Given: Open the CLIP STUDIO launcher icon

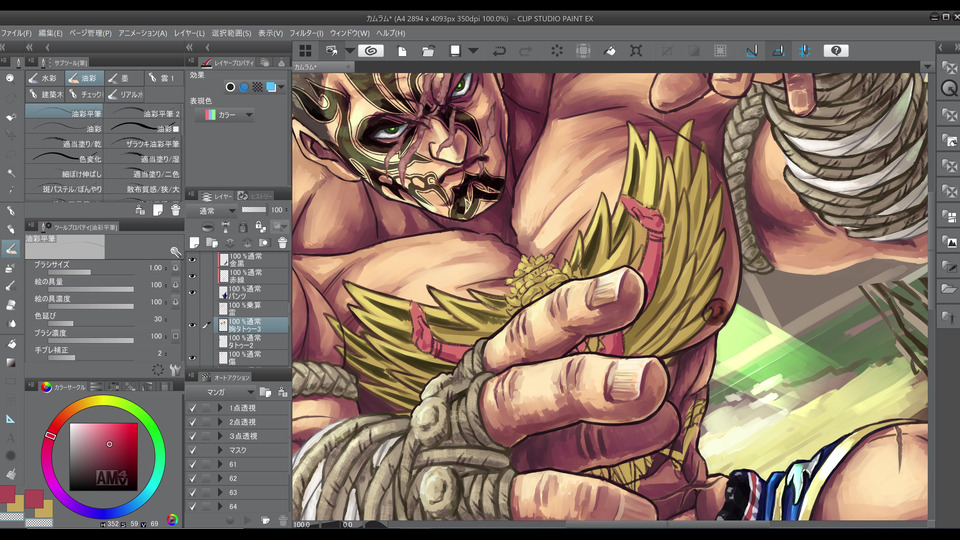Looking at the screenshot, I should (x=370, y=51).
